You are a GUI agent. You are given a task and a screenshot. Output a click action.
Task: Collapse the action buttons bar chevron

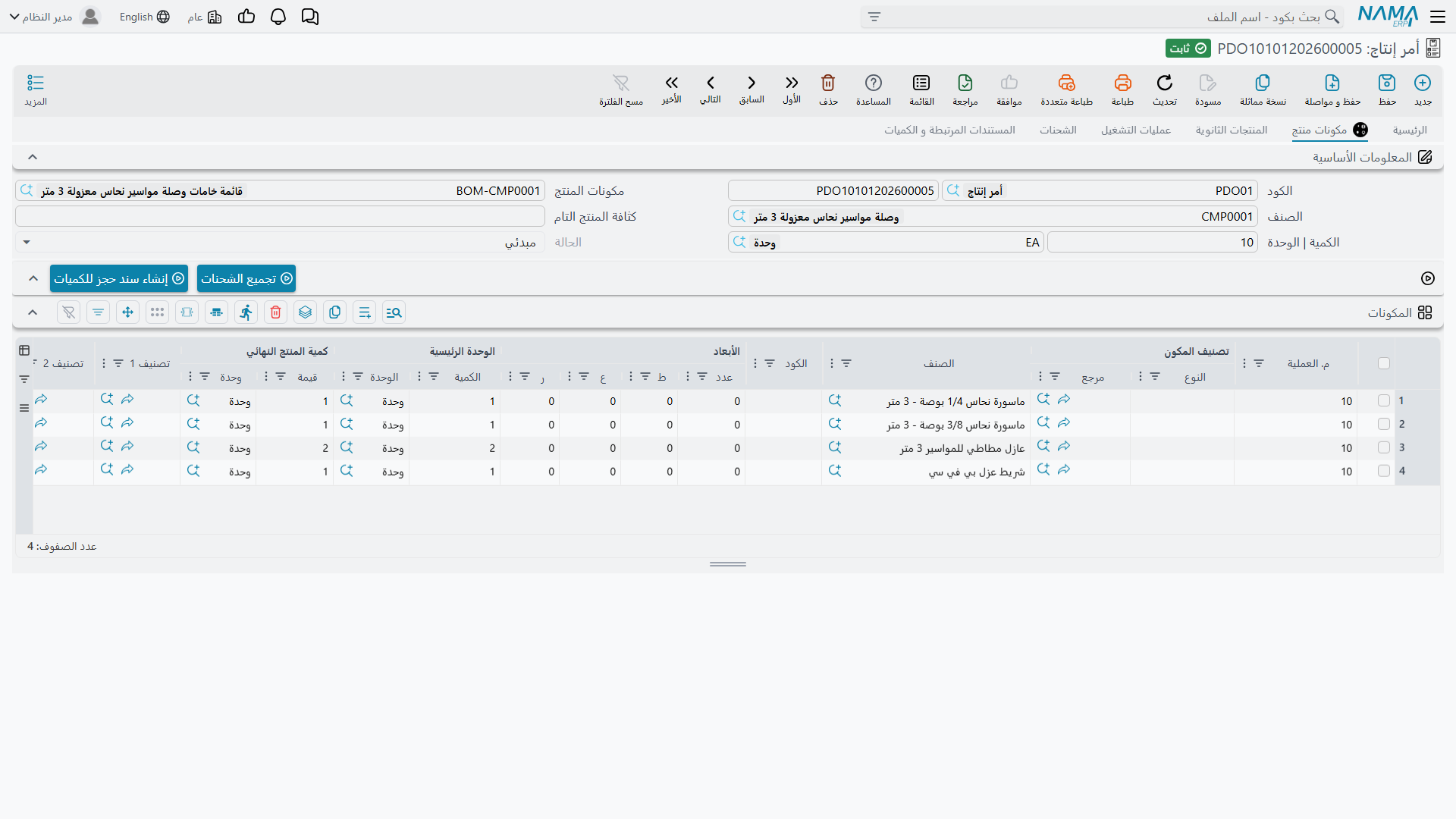tap(33, 278)
